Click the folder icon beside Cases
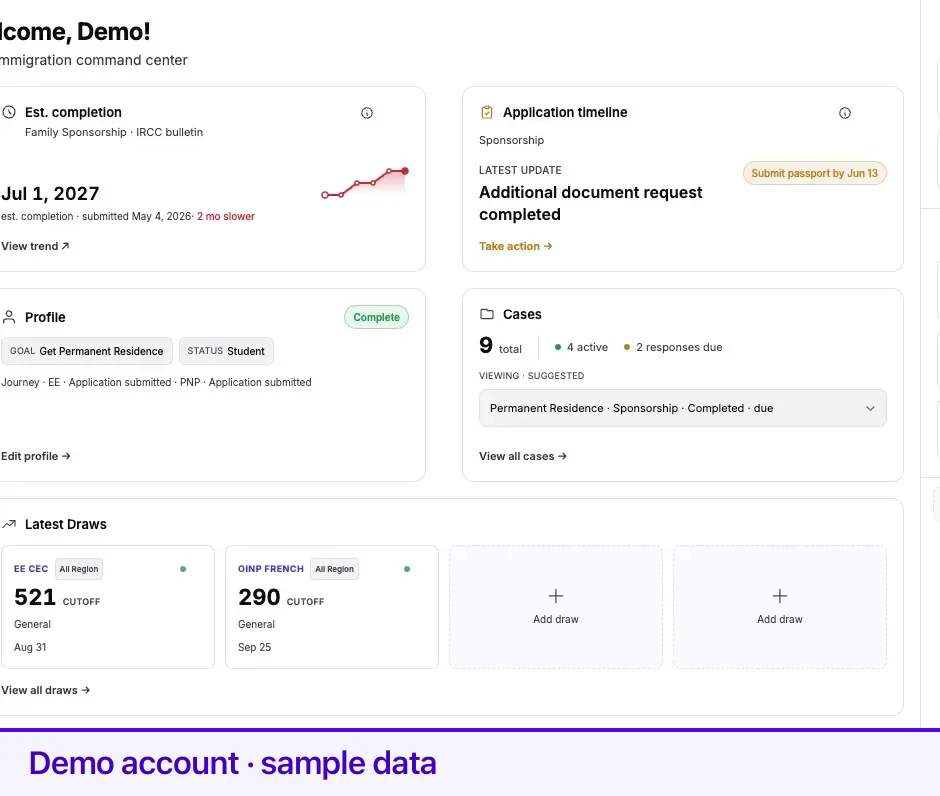This screenshot has height=796, width=940. (x=487, y=314)
